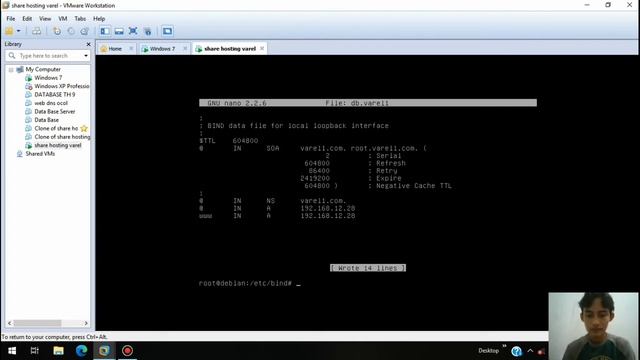The image size is (640, 360).
Task: Click the Windows 7 VM icon in library
Action: point(29,78)
